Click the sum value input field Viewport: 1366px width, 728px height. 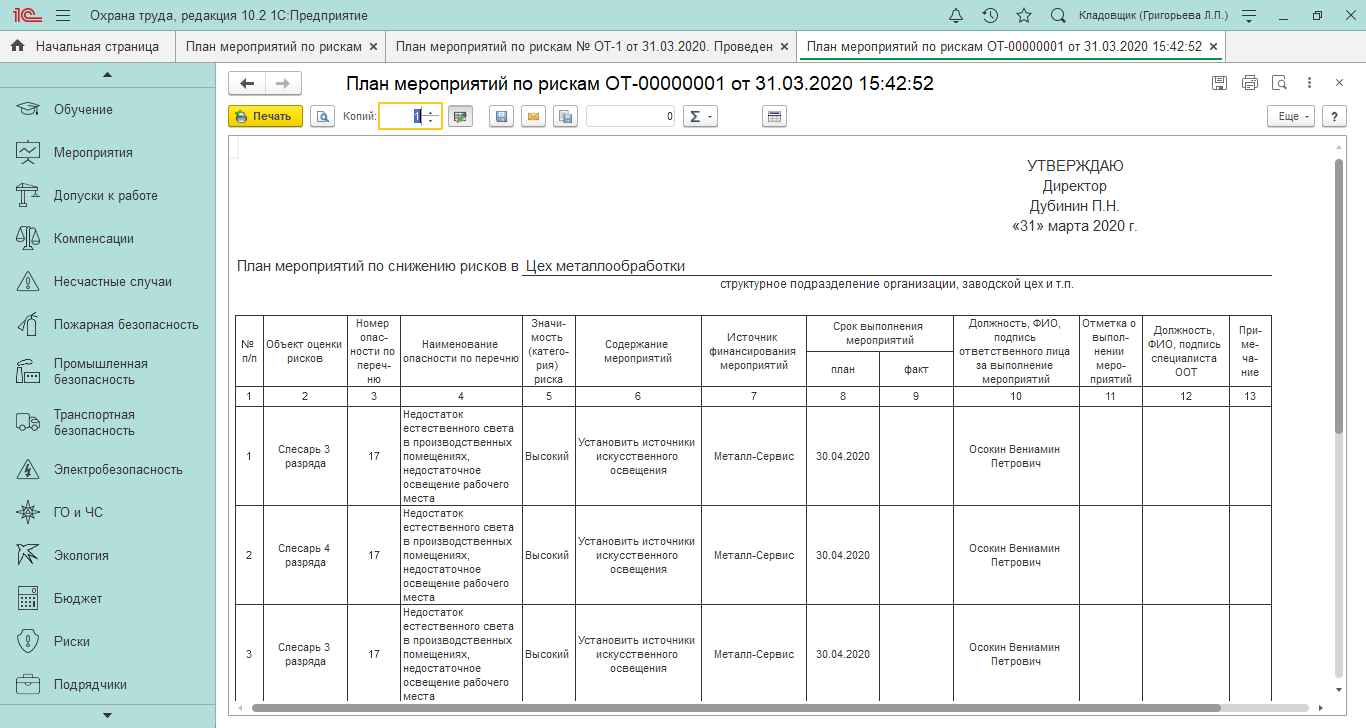630,117
